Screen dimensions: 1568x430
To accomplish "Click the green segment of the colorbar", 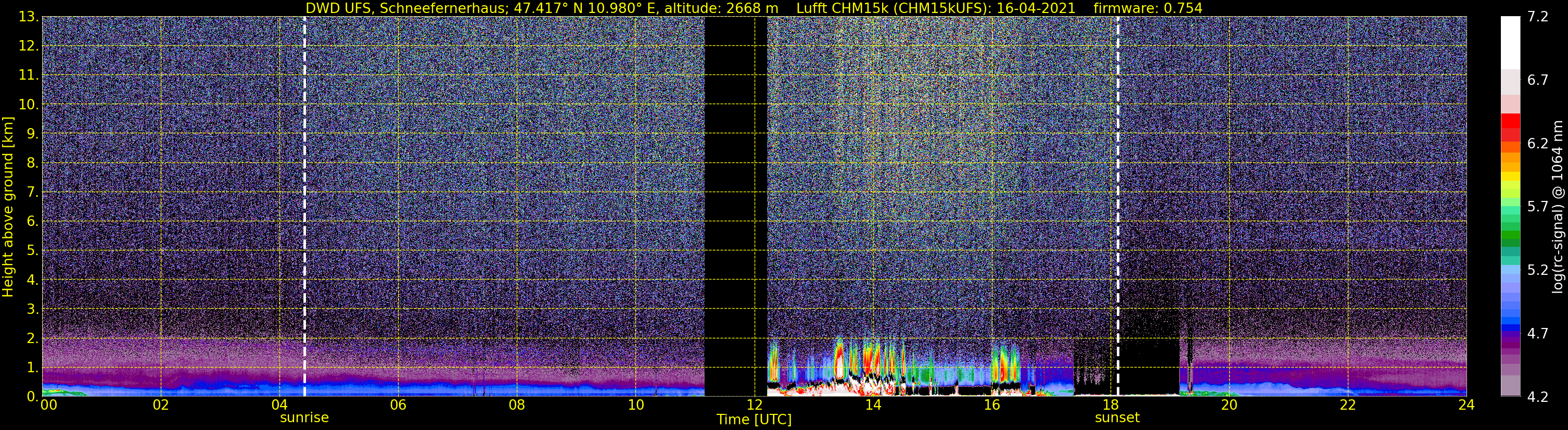I will point(1511,234).
